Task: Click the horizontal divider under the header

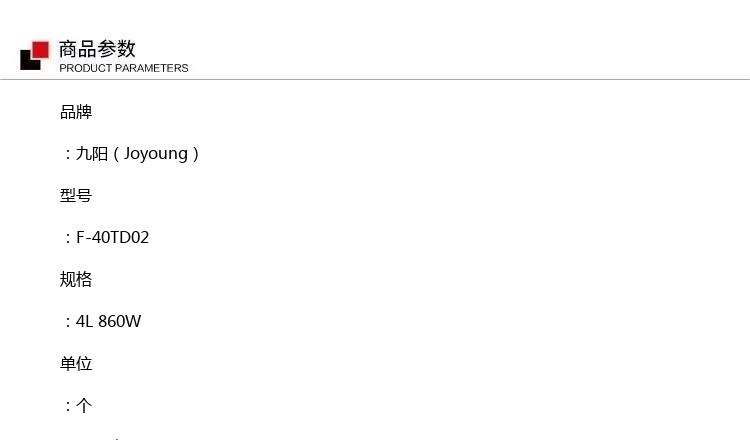Action: tap(375, 79)
